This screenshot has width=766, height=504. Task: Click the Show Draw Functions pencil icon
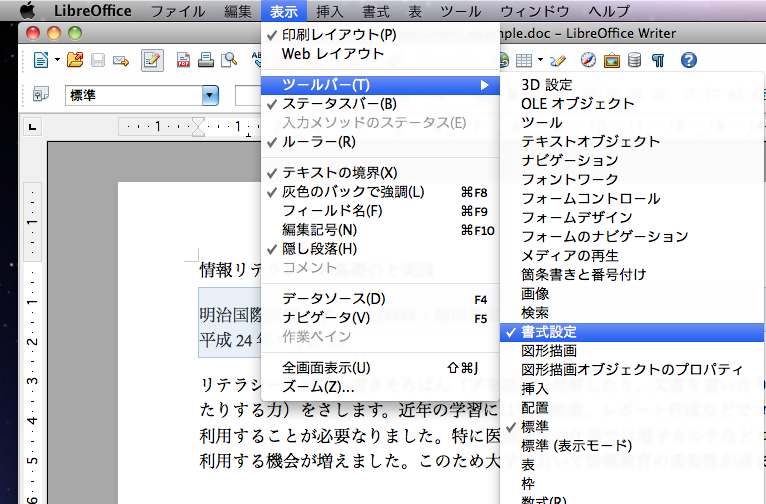pos(558,61)
